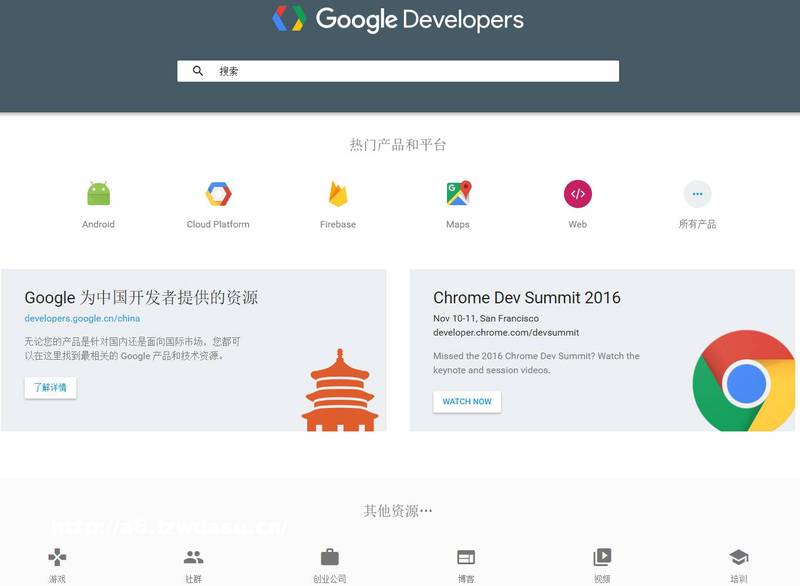Image resolution: width=800 pixels, height=586 pixels.
Task: Open the 博客 blog icon
Action: (x=464, y=555)
